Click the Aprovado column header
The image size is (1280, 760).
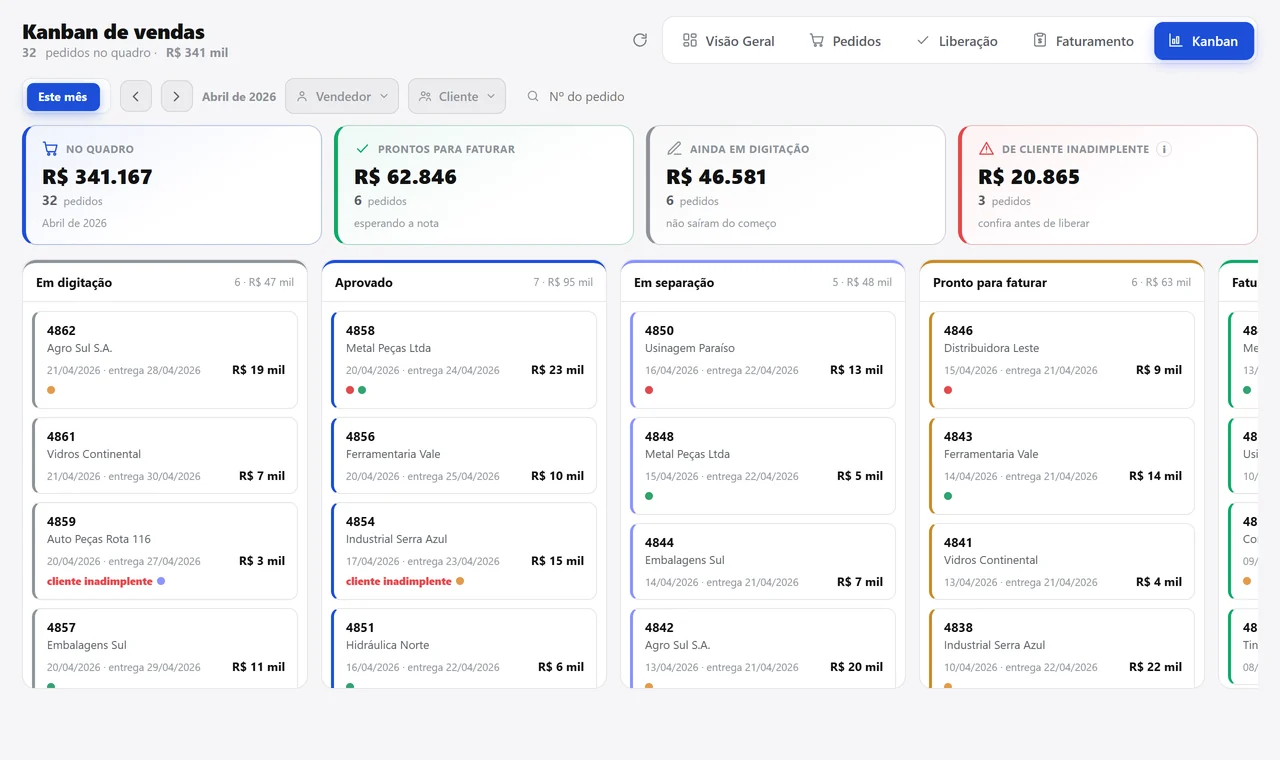[x=464, y=282]
